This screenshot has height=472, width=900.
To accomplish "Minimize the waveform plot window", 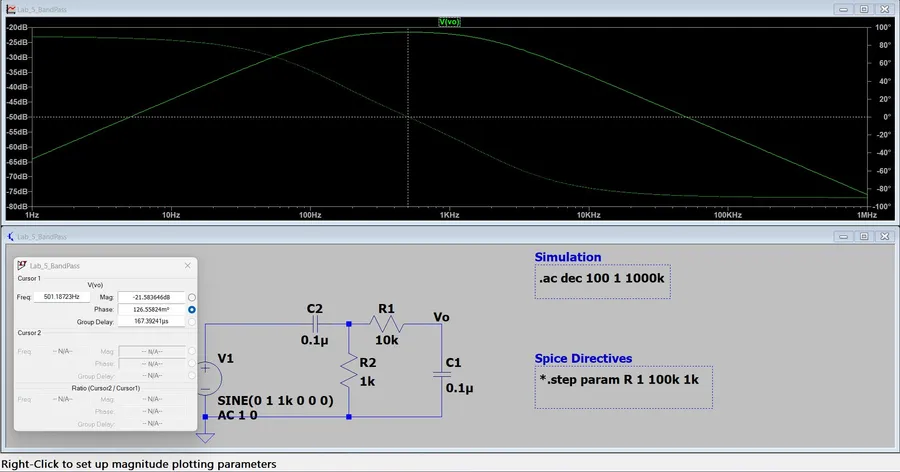I will 843,9.
